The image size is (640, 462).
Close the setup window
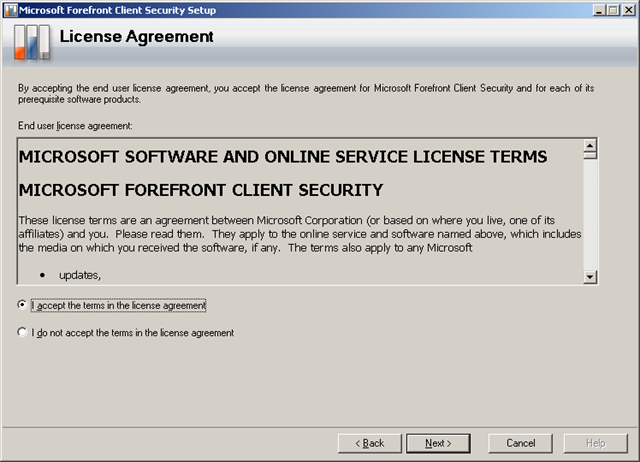628,10
